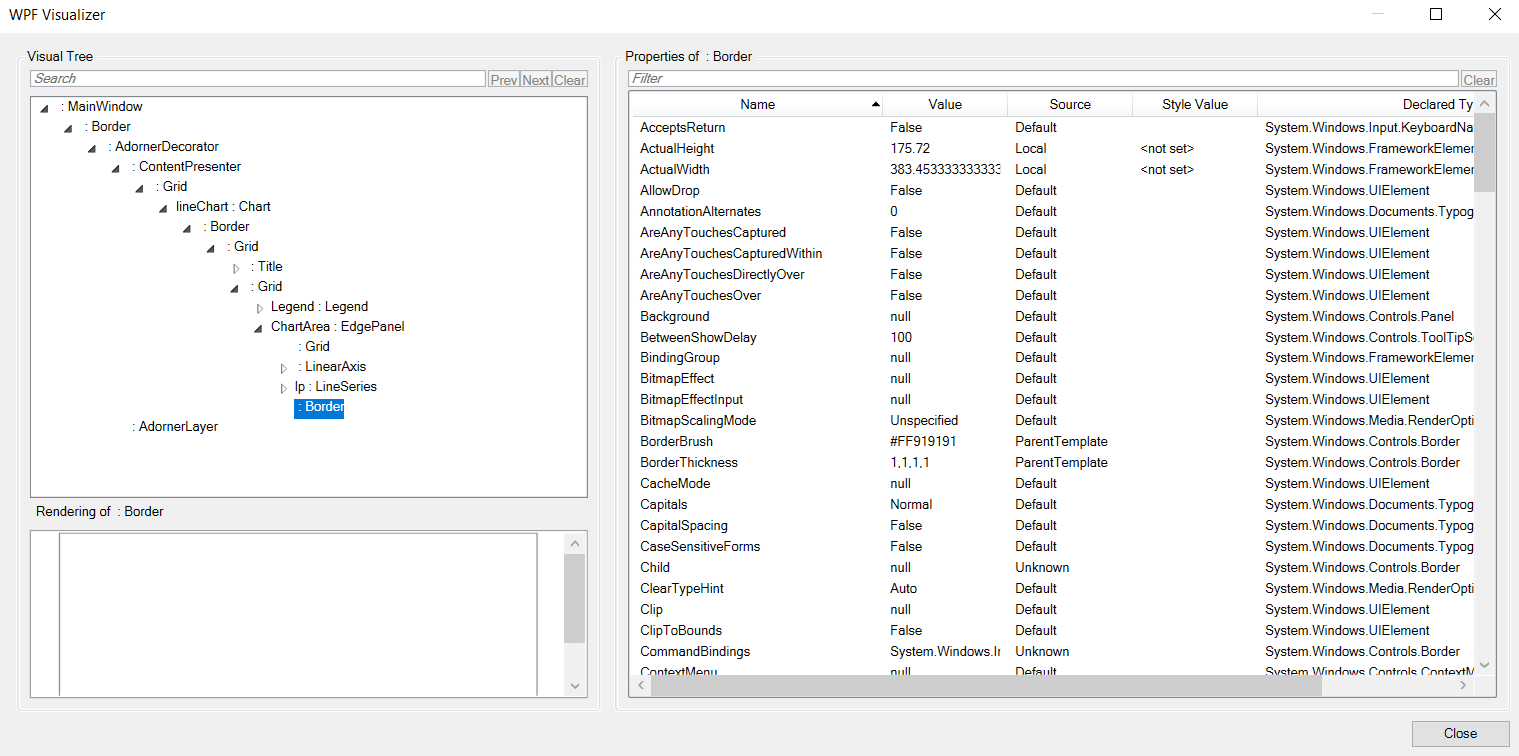Expand the LinearAxis node arrow

point(284,368)
